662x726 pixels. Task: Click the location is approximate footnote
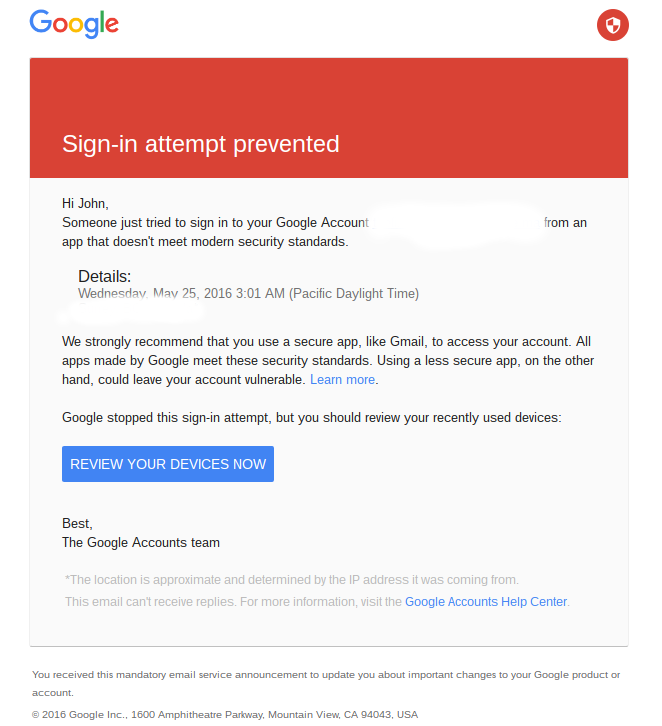point(292,580)
